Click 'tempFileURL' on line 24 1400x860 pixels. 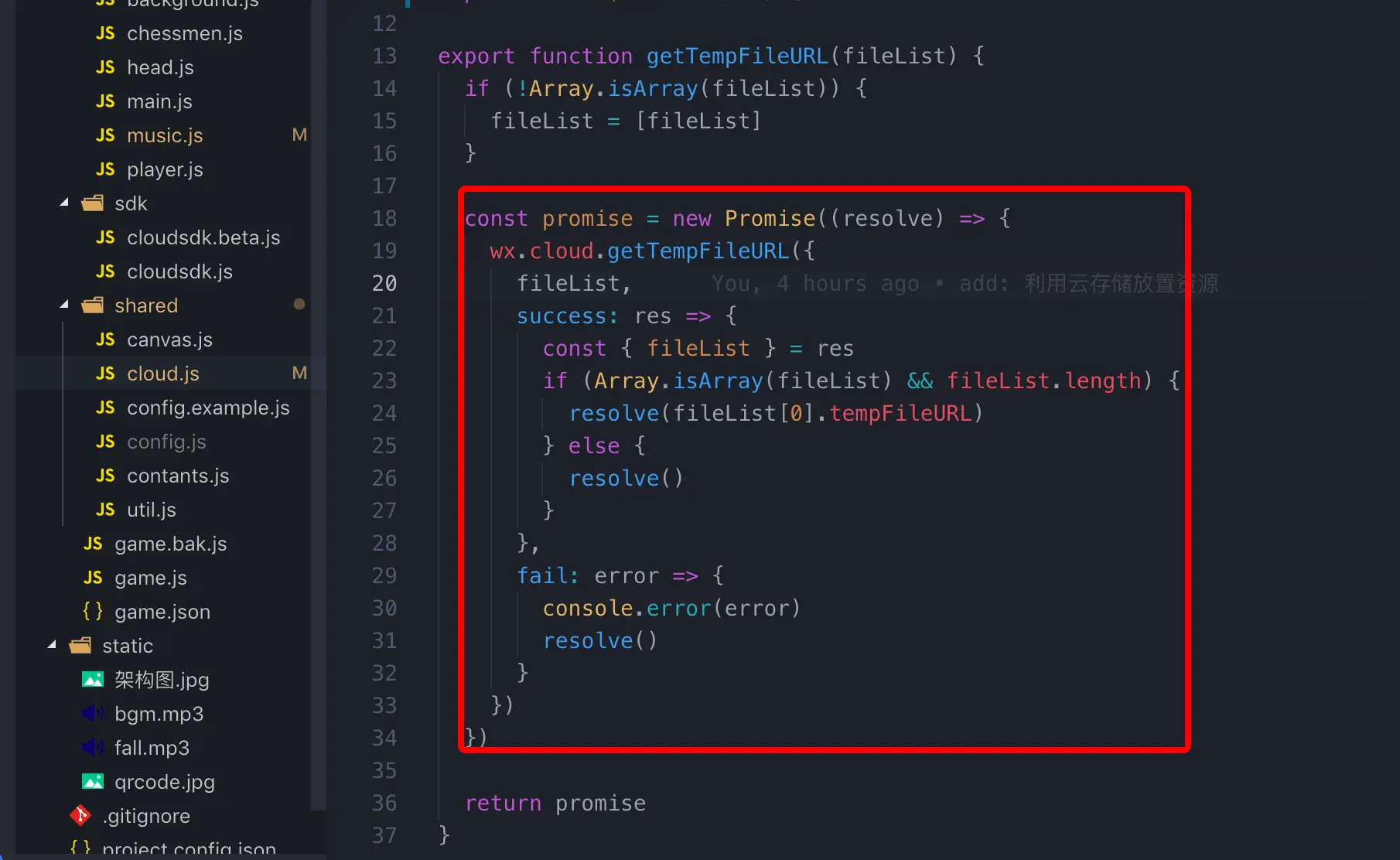900,414
